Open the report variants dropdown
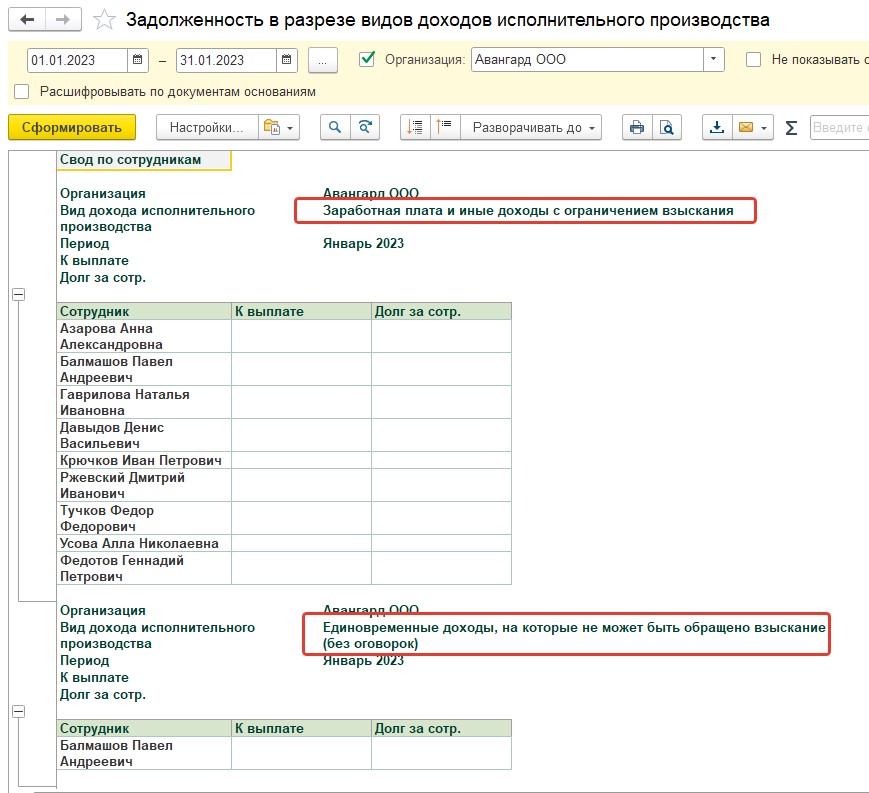869x793 pixels. click(x=279, y=127)
